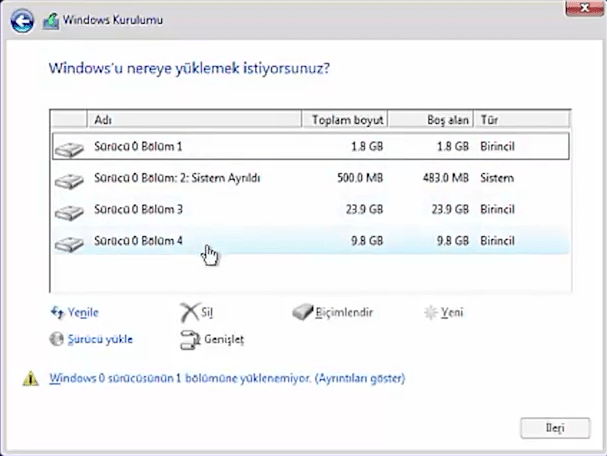This screenshot has height=456, width=607.
Task: Click the Biçimlendir format icon
Action: click(304, 313)
